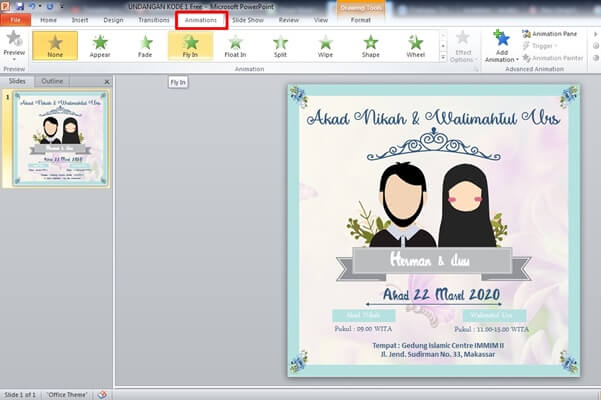Switch to the Slides pane tab
The width and height of the screenshot is (601, 400).
point(17,81)
